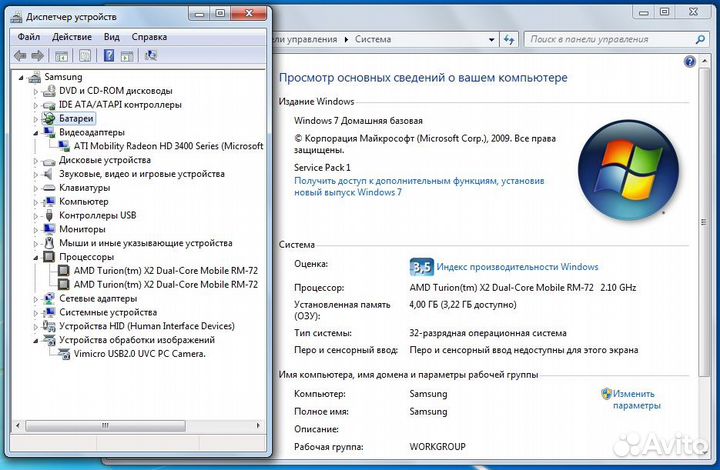Click the mouse icon for Мыши и иные устройства
The width and height of the screenshot is (720, 470).
49,243
